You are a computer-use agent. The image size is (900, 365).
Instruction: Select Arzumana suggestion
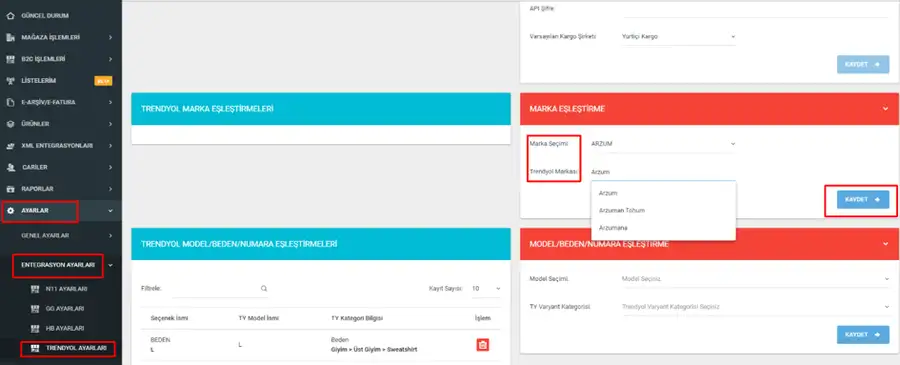click(664, 228)
